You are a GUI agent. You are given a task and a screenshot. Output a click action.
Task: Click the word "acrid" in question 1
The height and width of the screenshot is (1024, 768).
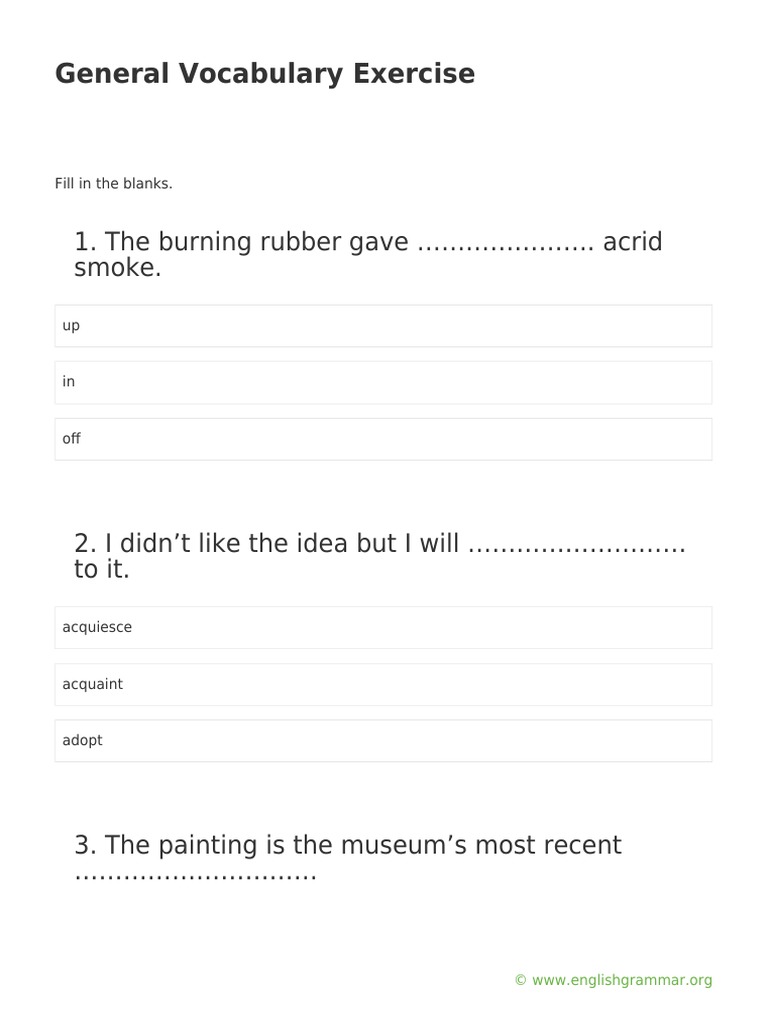click(x=632, y=243)
